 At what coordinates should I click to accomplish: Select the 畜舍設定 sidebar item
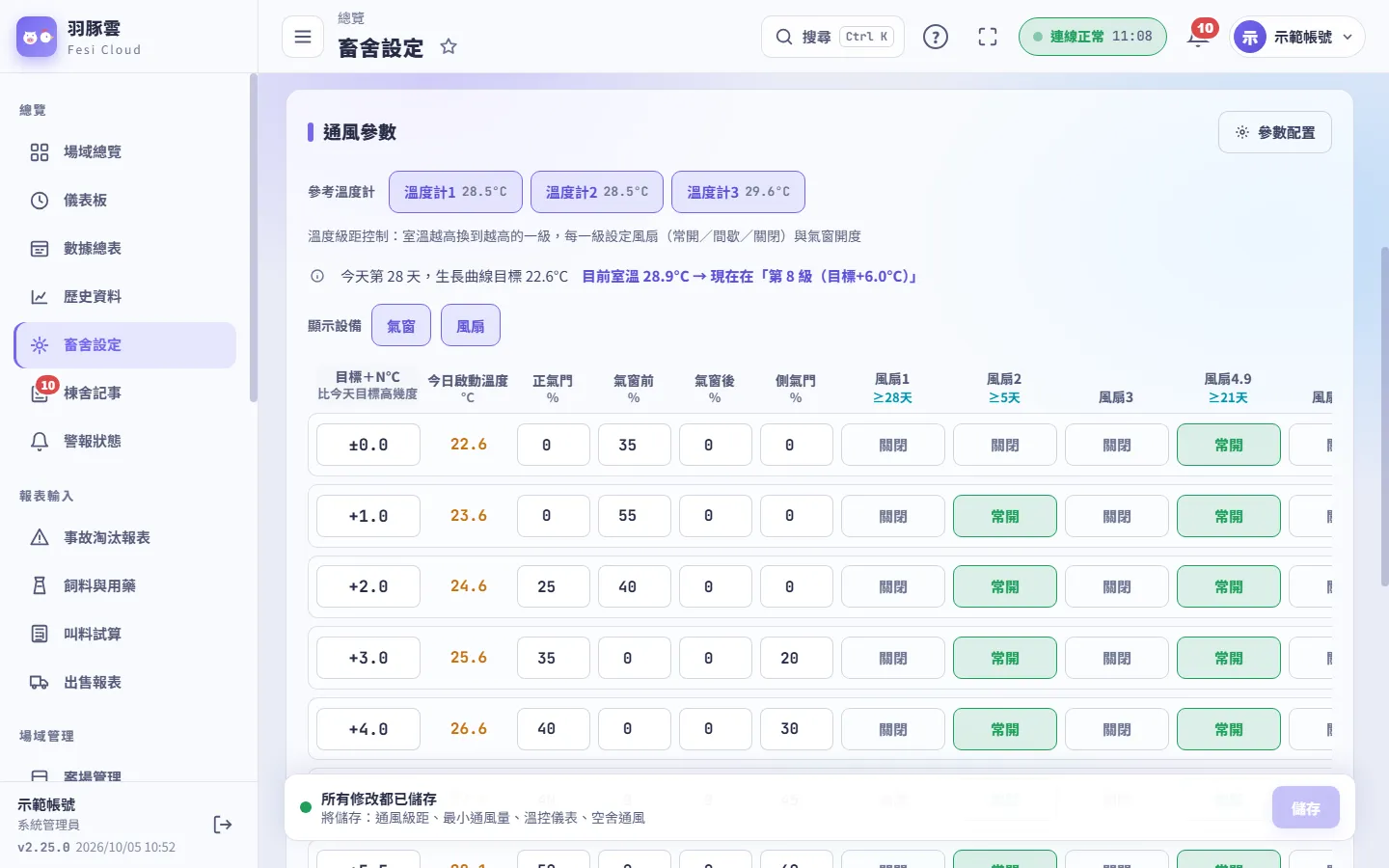coord(125,345)
